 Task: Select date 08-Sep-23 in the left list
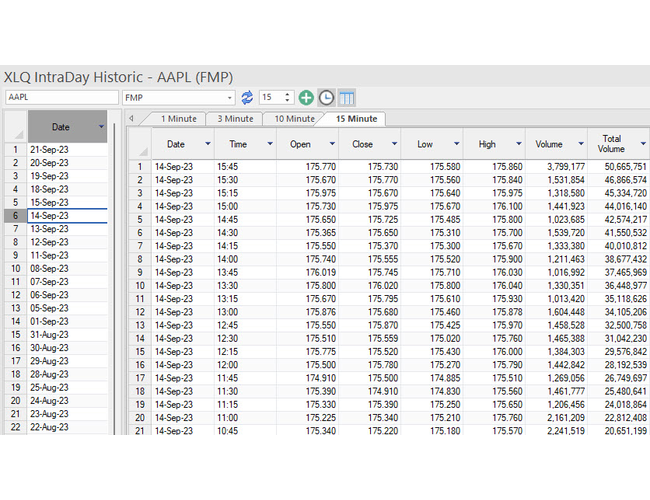coord(67,269)
